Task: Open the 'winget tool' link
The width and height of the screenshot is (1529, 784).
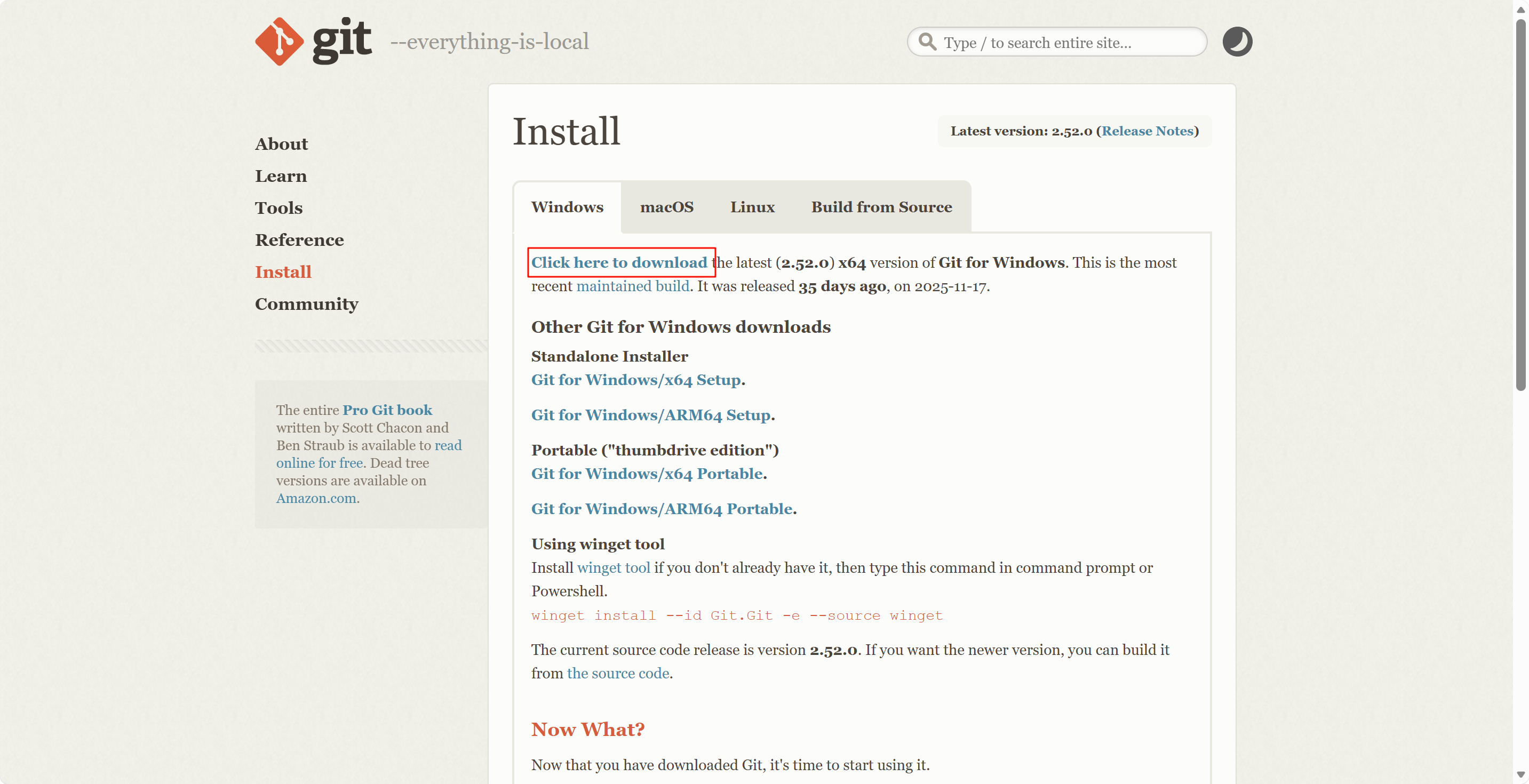Action: coord(613,568)
